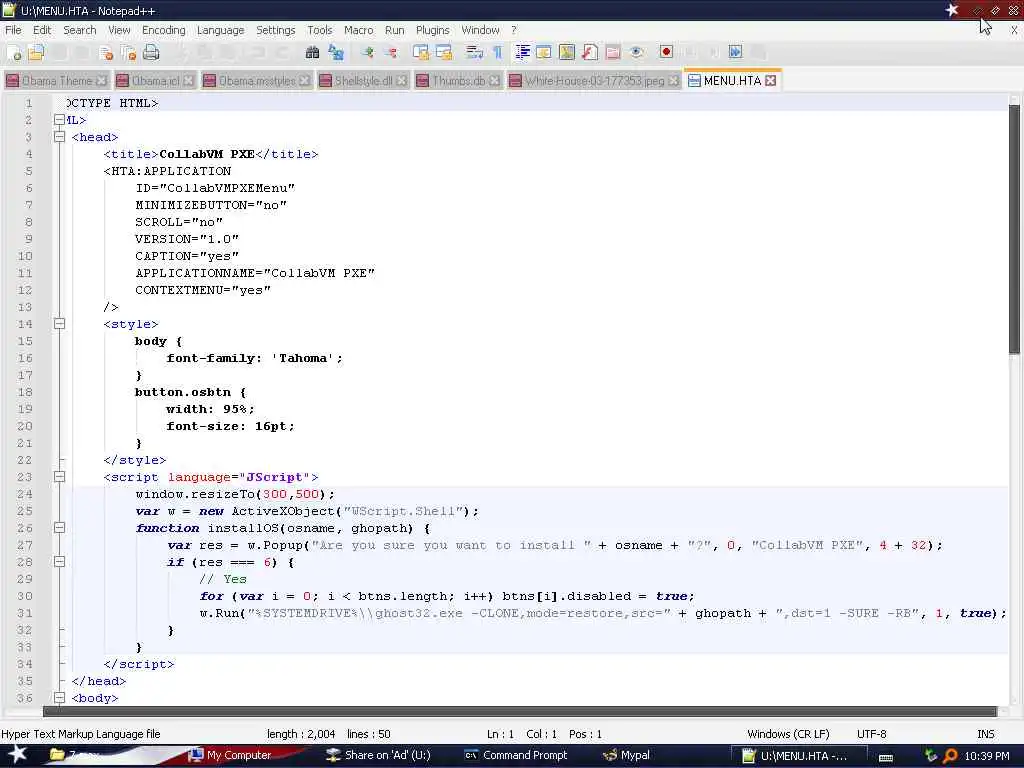Click the vertical scrollbar thumb
This screenshot has width=1024, height=768.
coord(1014,230)
